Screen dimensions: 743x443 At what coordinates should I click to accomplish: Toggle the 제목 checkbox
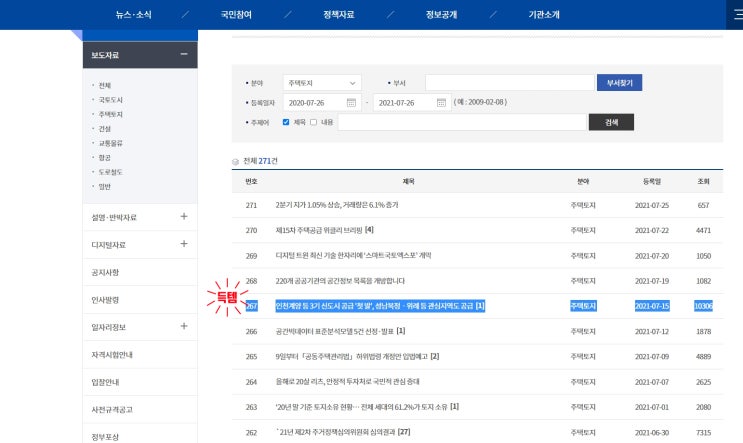click(x=286, y=122)
